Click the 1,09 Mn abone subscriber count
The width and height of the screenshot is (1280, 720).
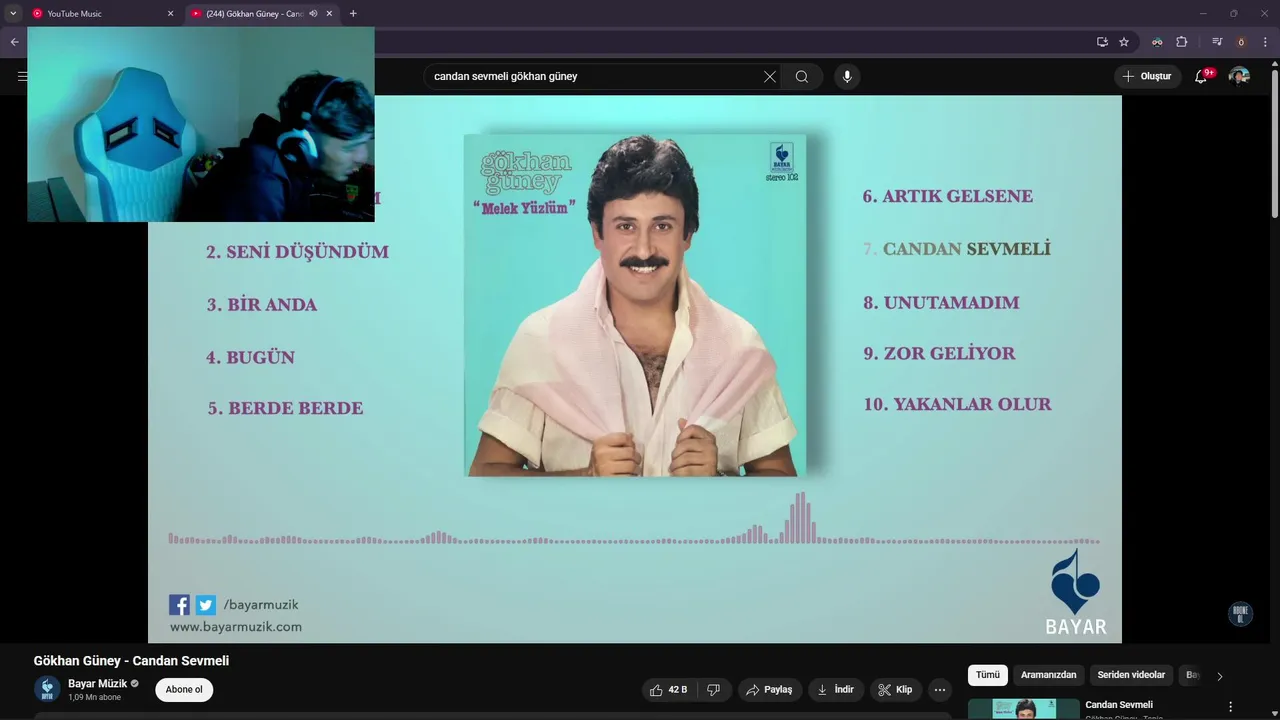(x=94, y=698)
